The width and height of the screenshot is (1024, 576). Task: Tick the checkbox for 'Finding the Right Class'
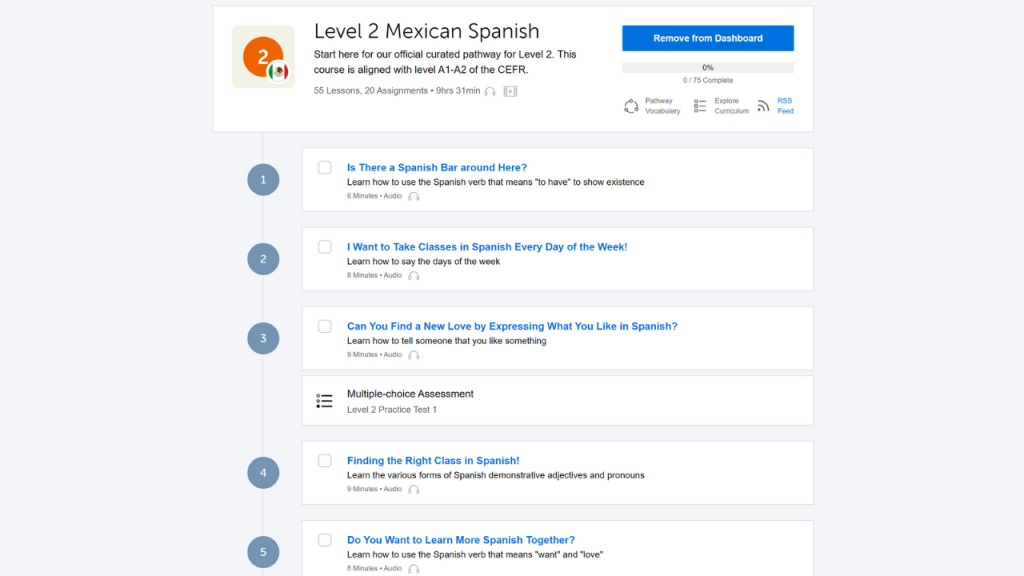(x=325, y=461)
